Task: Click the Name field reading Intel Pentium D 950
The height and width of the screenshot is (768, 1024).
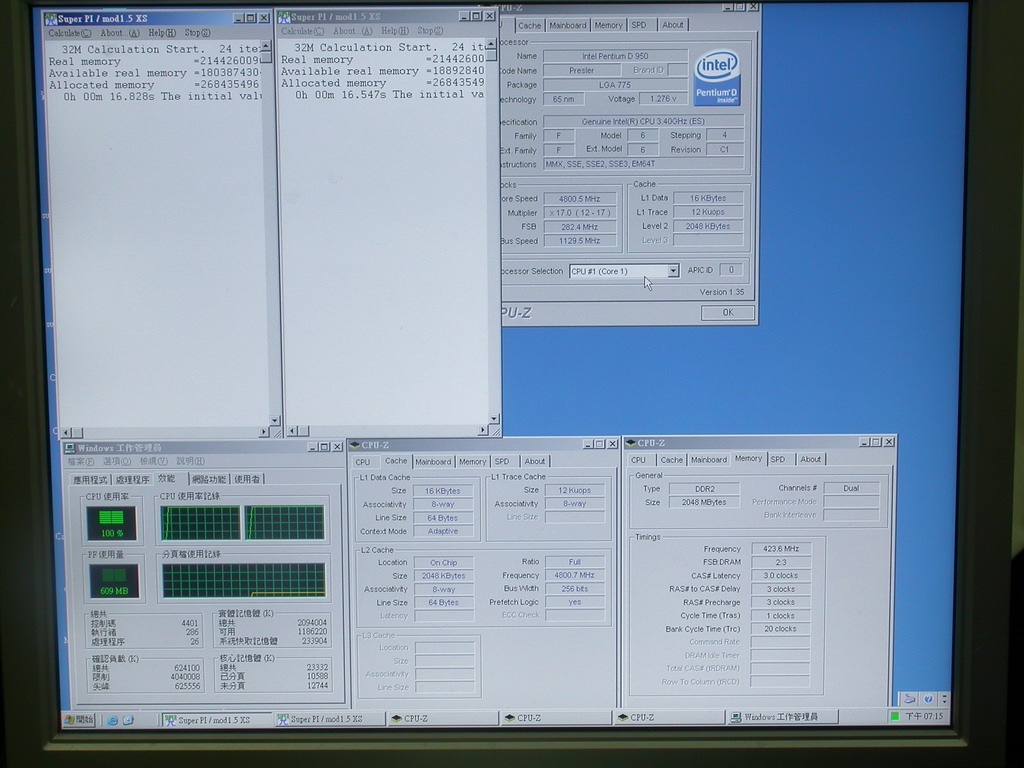Action: [615, 57]
